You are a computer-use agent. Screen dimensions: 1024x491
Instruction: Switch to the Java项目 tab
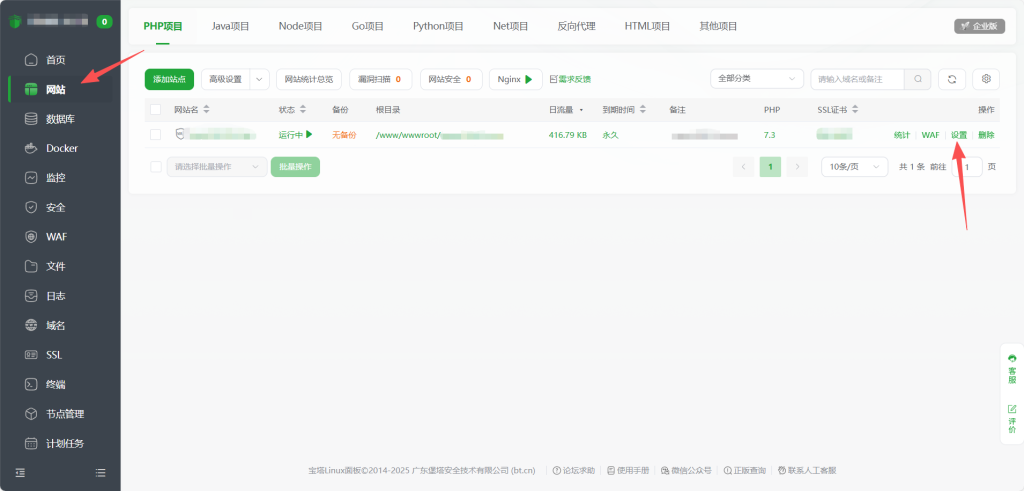[231, 26]
